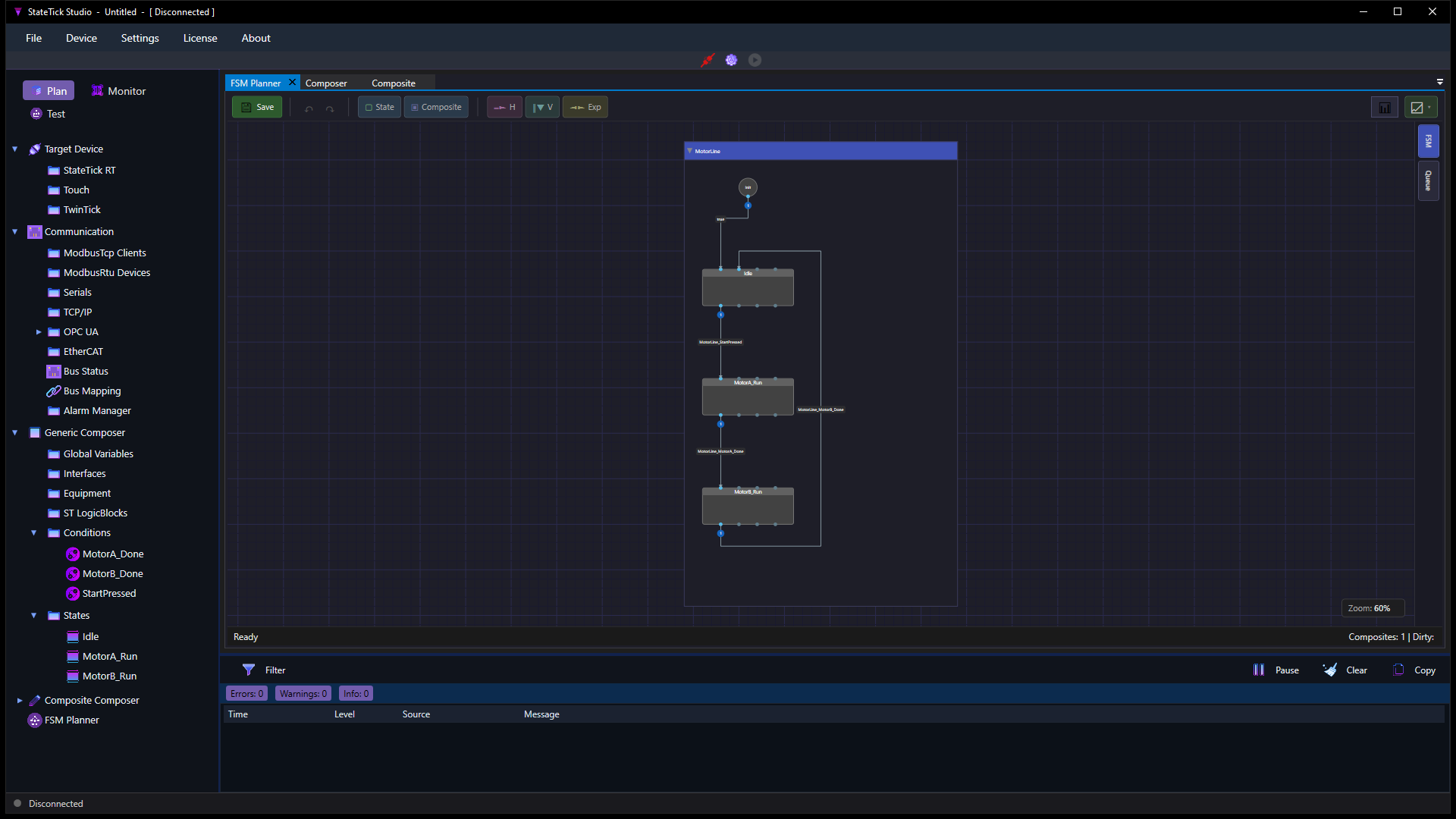Image resolution: width=1456 pixels, height=819 pixels.
Task: Click the MotorB_Run state icon in tree
Action: pyautogui.click(x=73, y=676)
